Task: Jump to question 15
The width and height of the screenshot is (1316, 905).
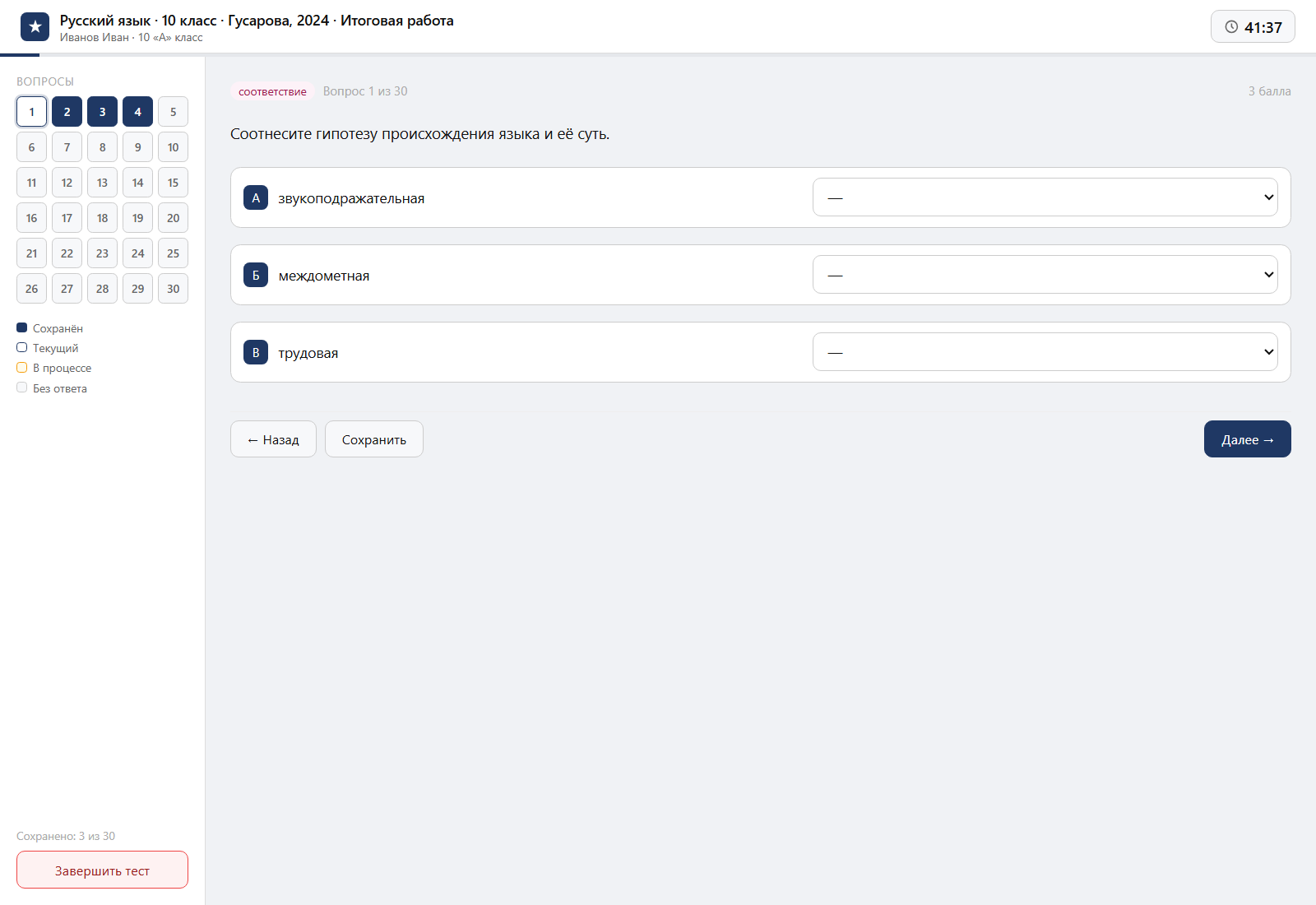Action: pos(173,183)
